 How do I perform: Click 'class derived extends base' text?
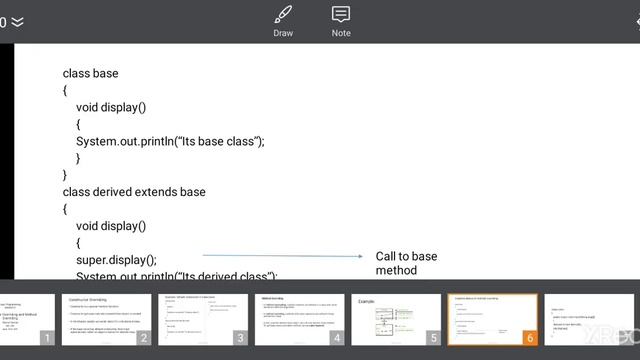click(134, 192)
